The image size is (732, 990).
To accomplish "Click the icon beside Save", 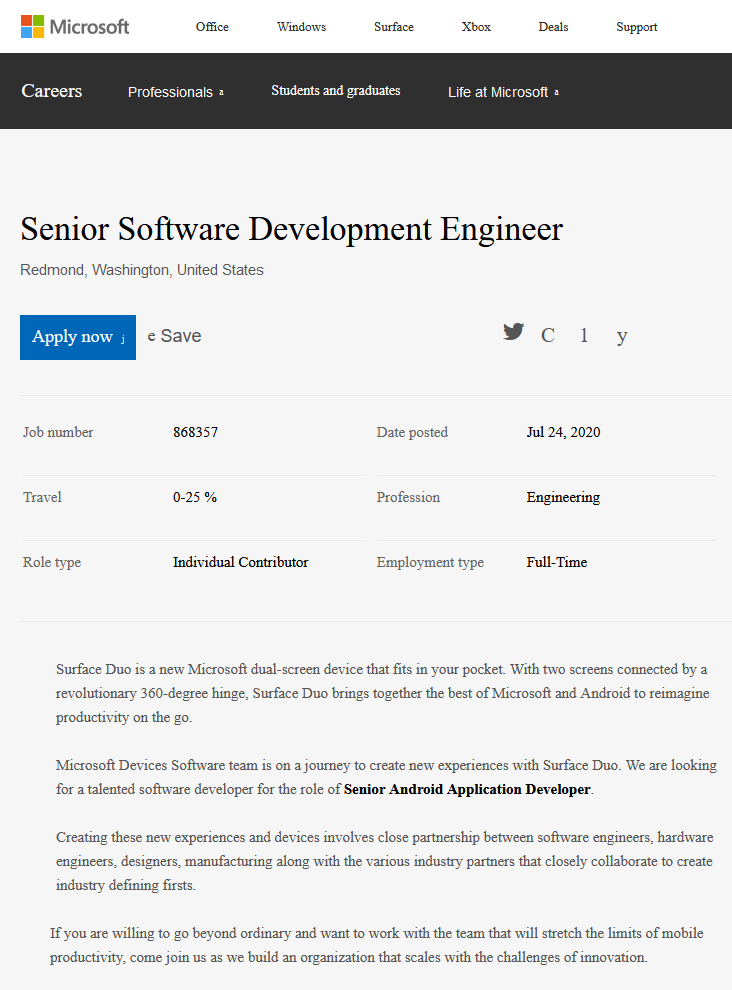I will [151, 337].
